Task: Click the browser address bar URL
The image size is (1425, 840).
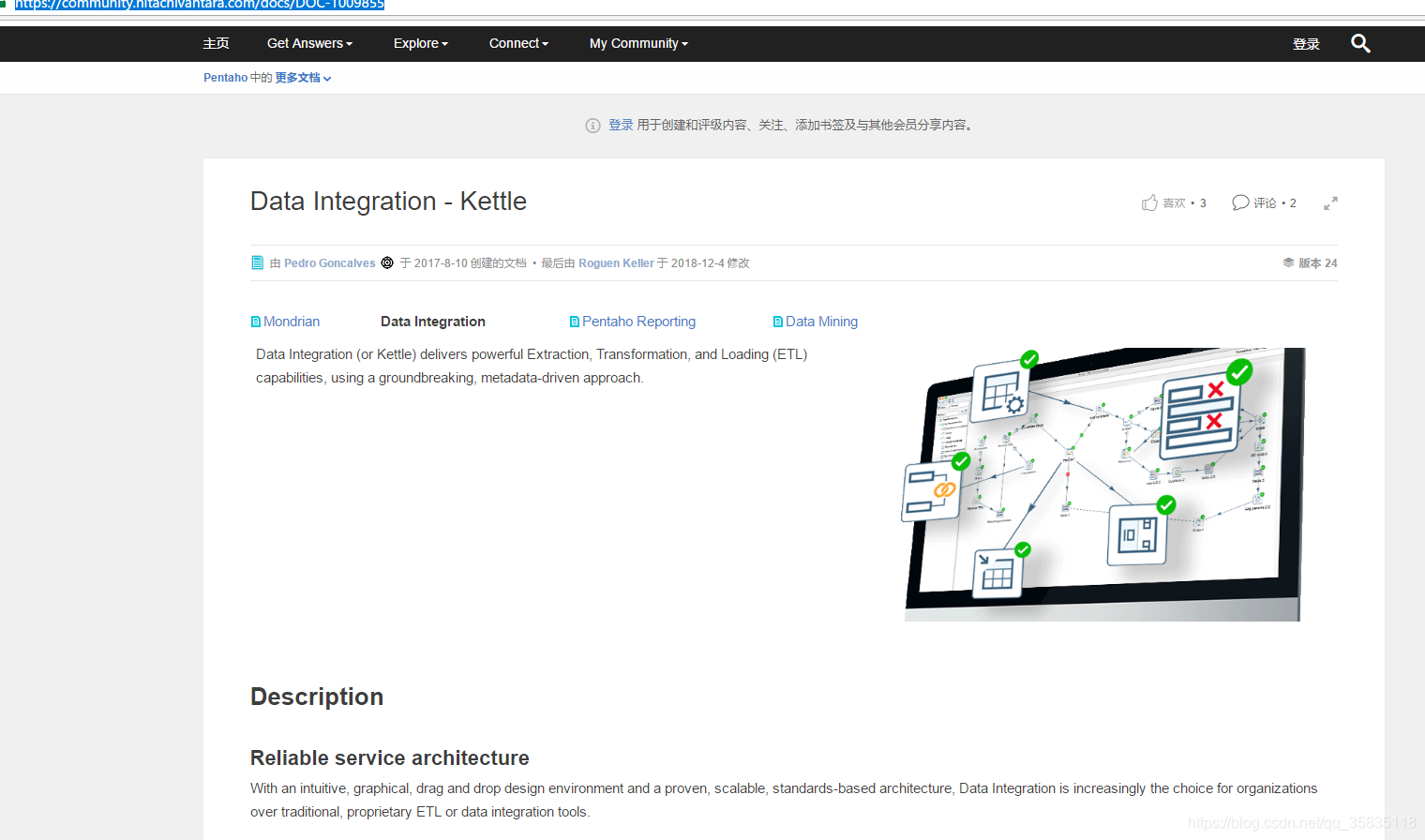Action: click(200, 5)
